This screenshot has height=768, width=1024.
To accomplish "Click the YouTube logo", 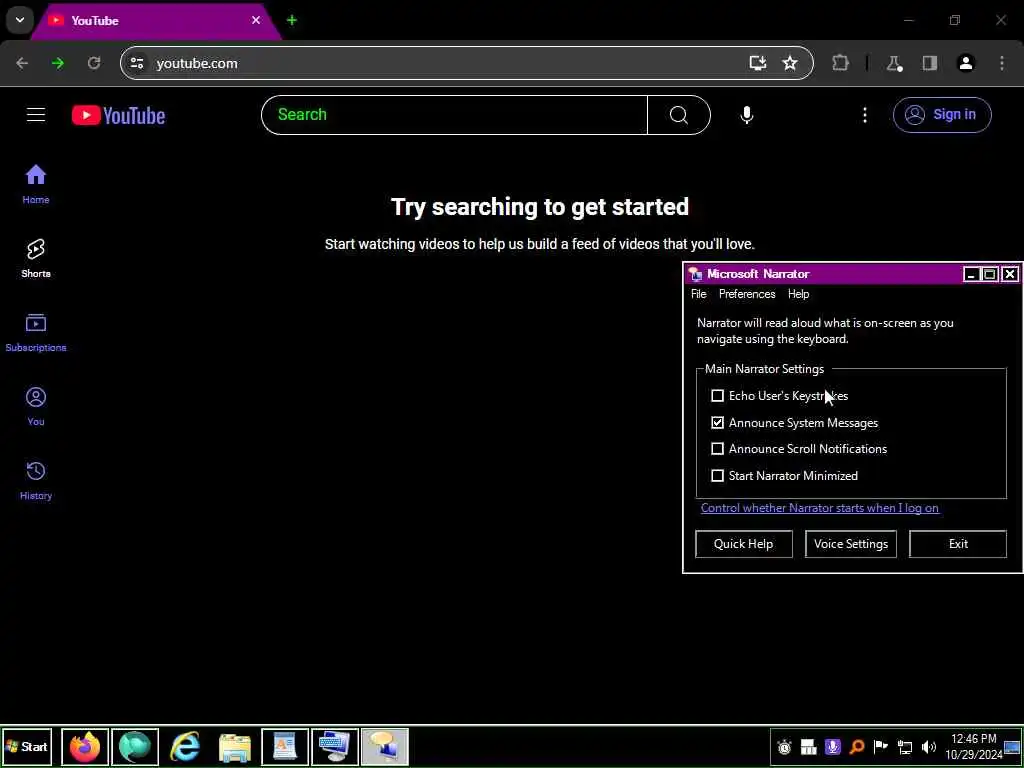I will (118, 116).
